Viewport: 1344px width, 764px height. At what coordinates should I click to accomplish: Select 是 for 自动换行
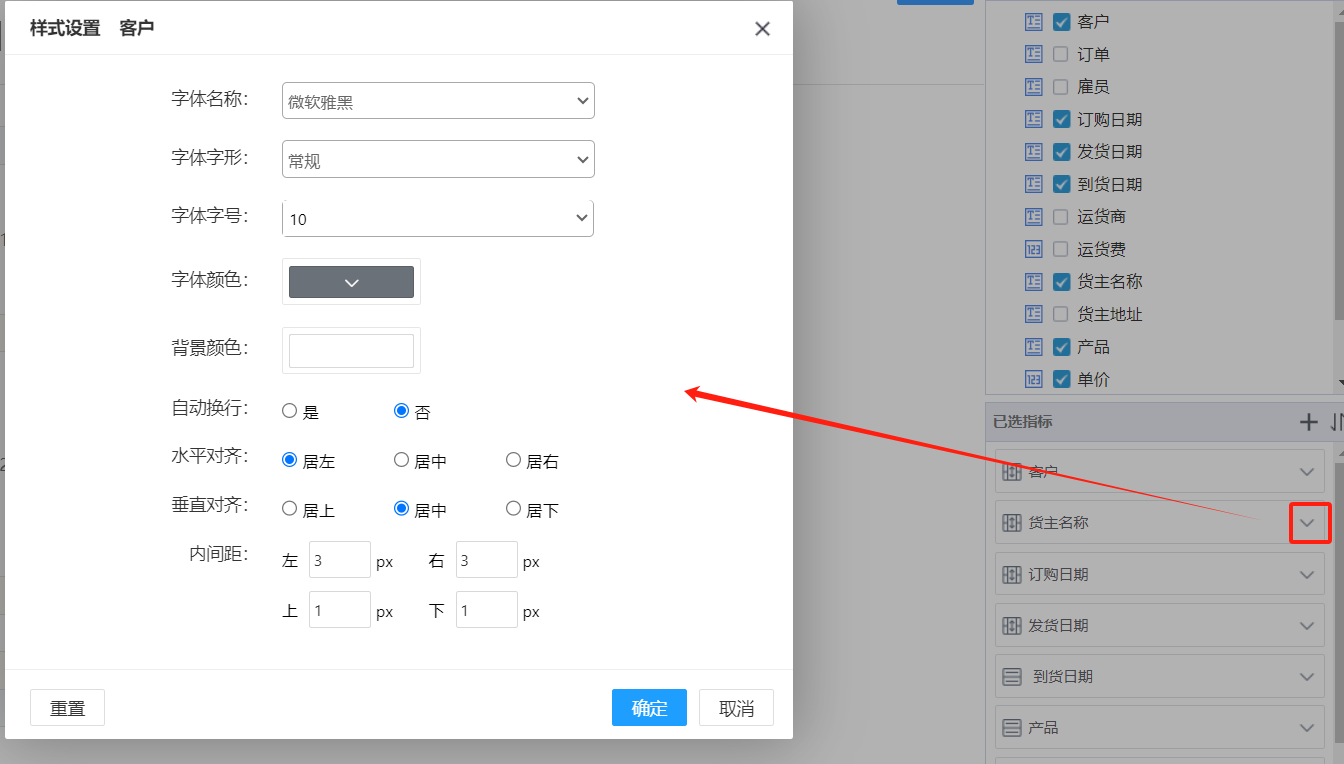(x=290, y=411)
